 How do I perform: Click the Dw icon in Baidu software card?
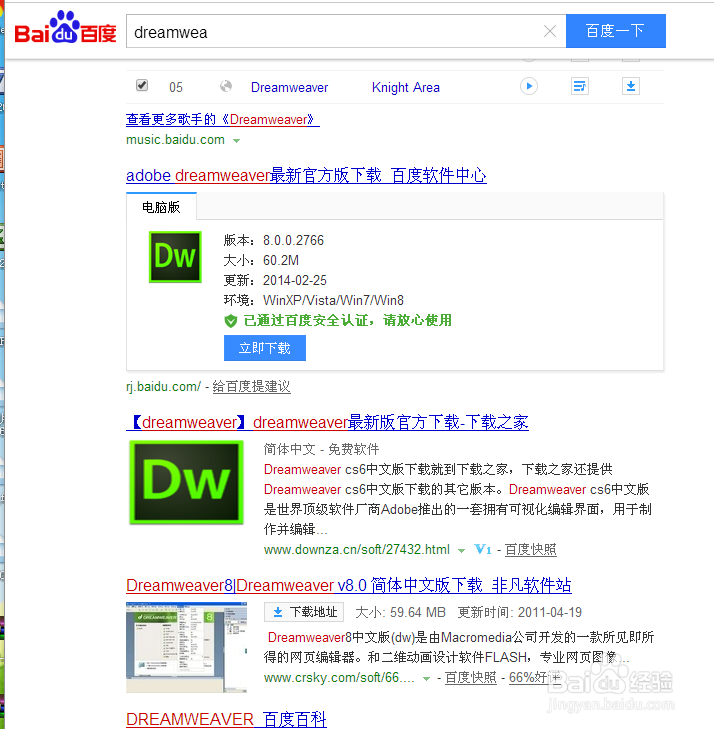[x=175, y=257]
